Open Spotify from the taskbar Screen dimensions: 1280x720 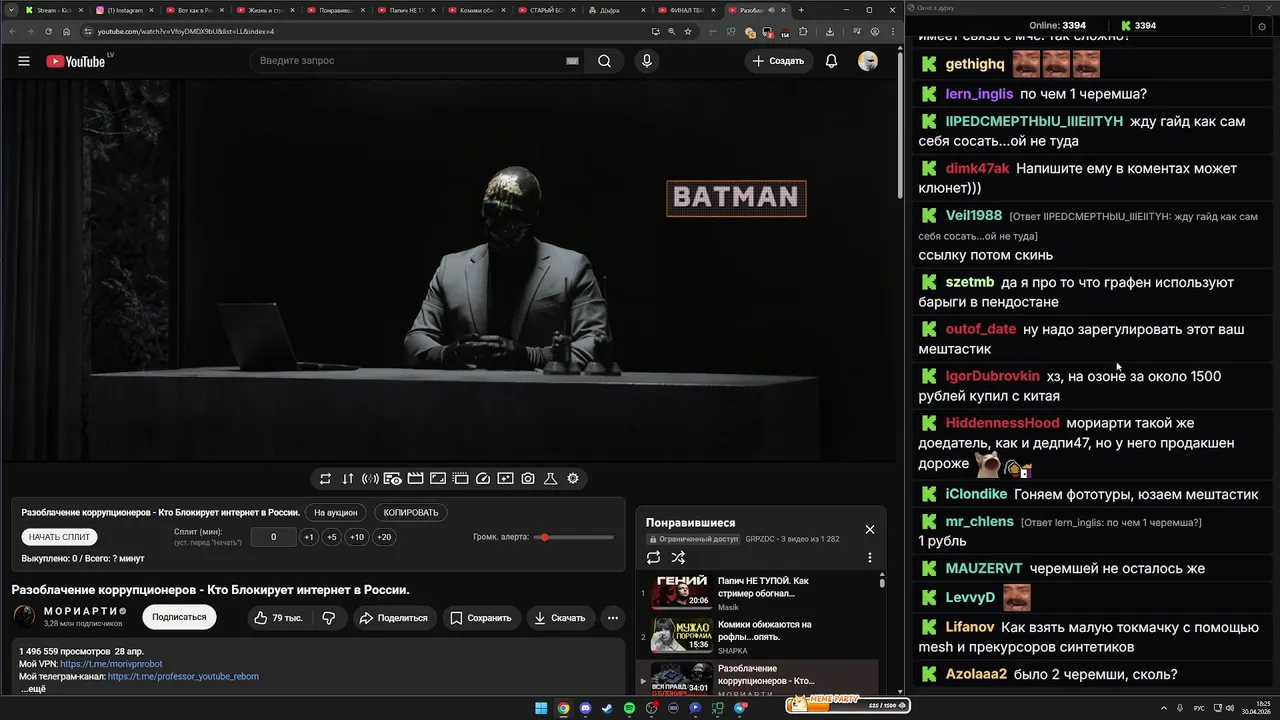[x=629, y=708]
